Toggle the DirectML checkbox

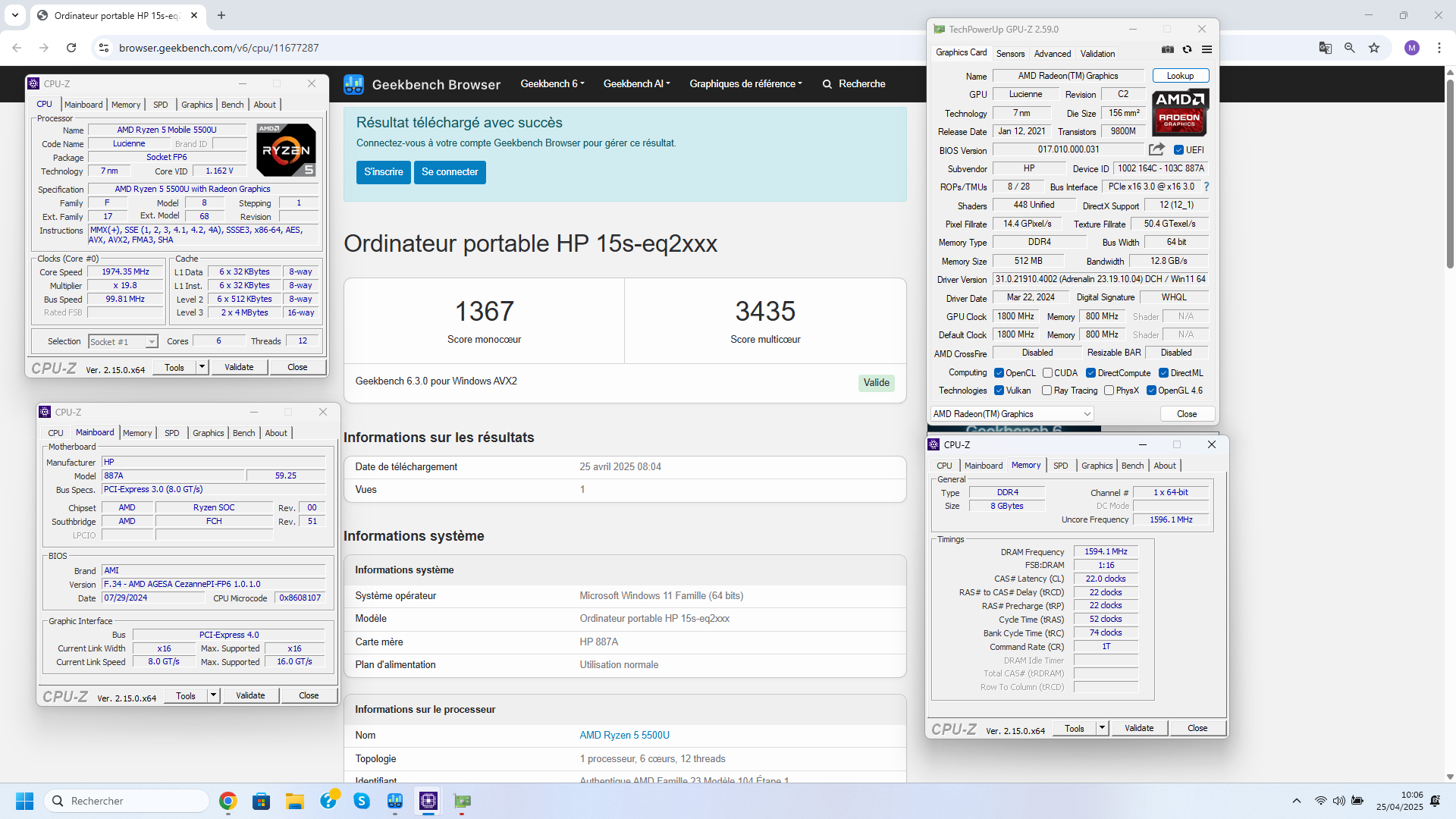pos(1163,373)
